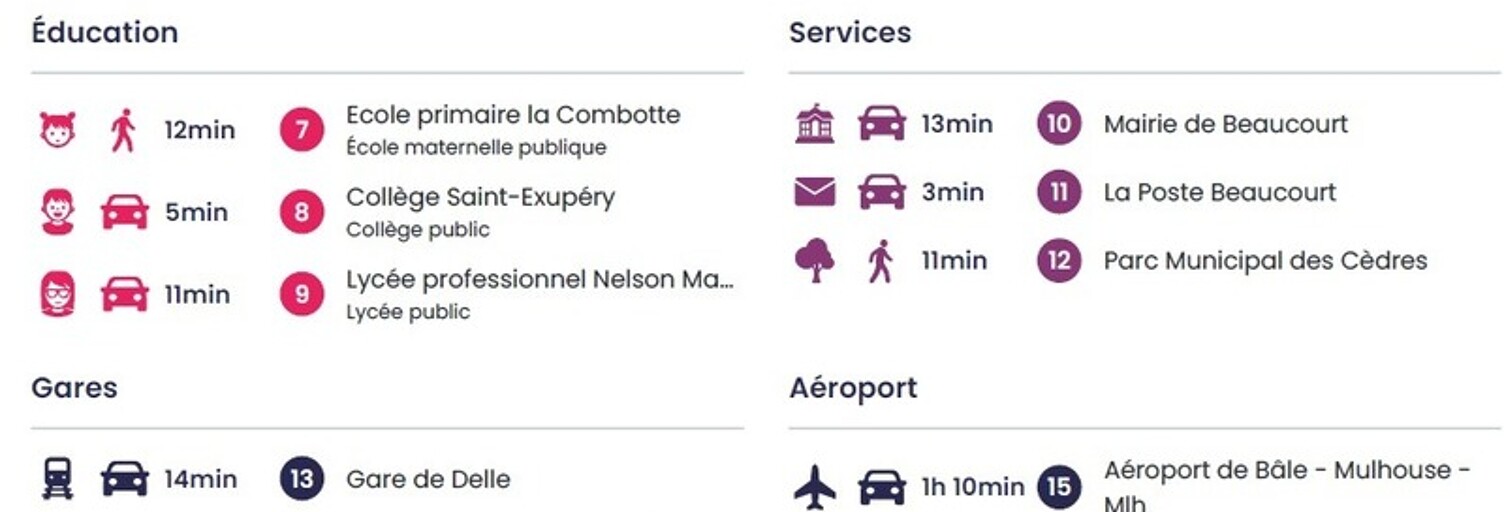This screenshot has height=512, width=1504.
Task: Click Gare de Delle entry
Action: tap(428, 479)
